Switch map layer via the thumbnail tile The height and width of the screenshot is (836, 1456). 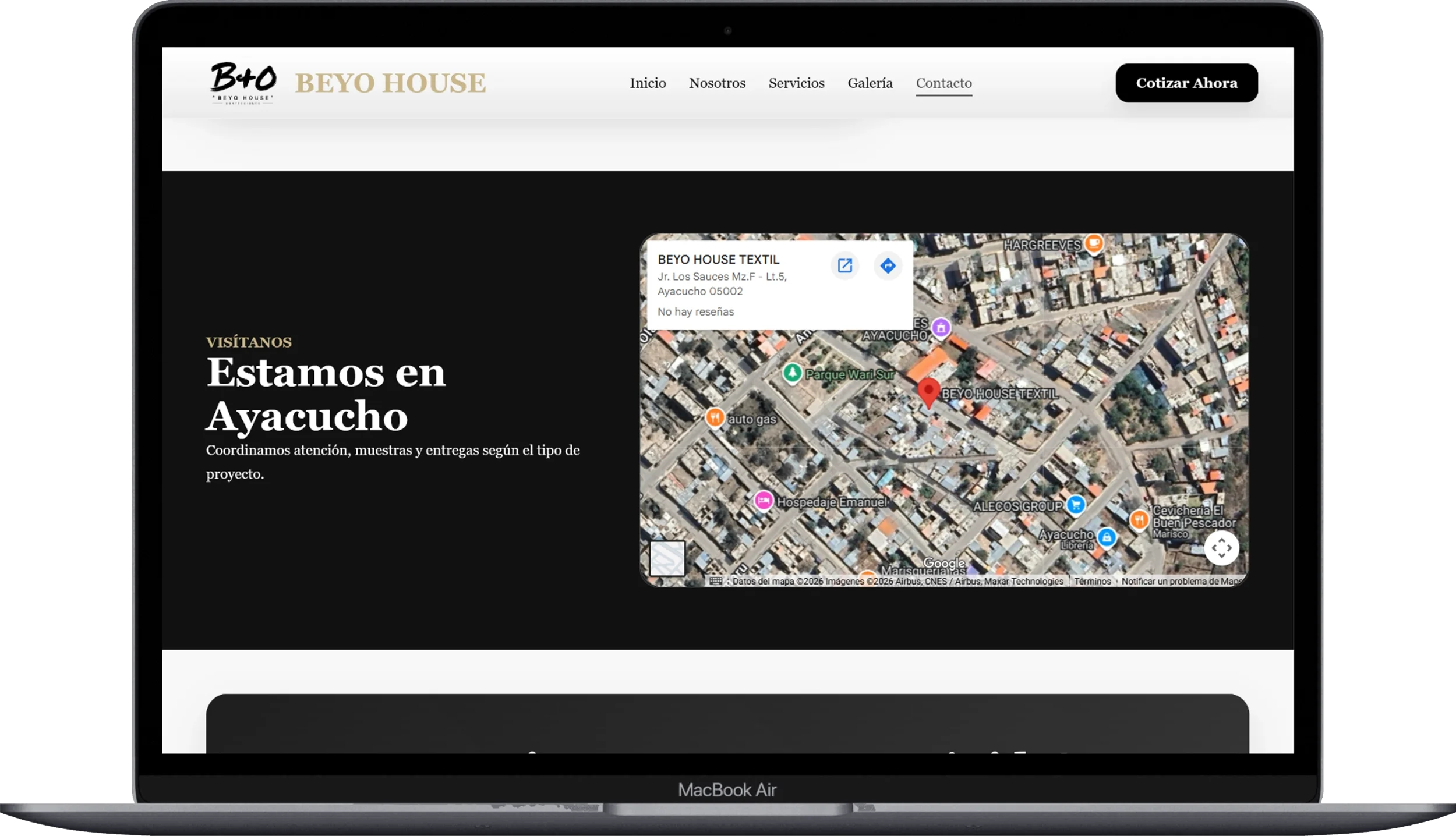click(667, 558)
